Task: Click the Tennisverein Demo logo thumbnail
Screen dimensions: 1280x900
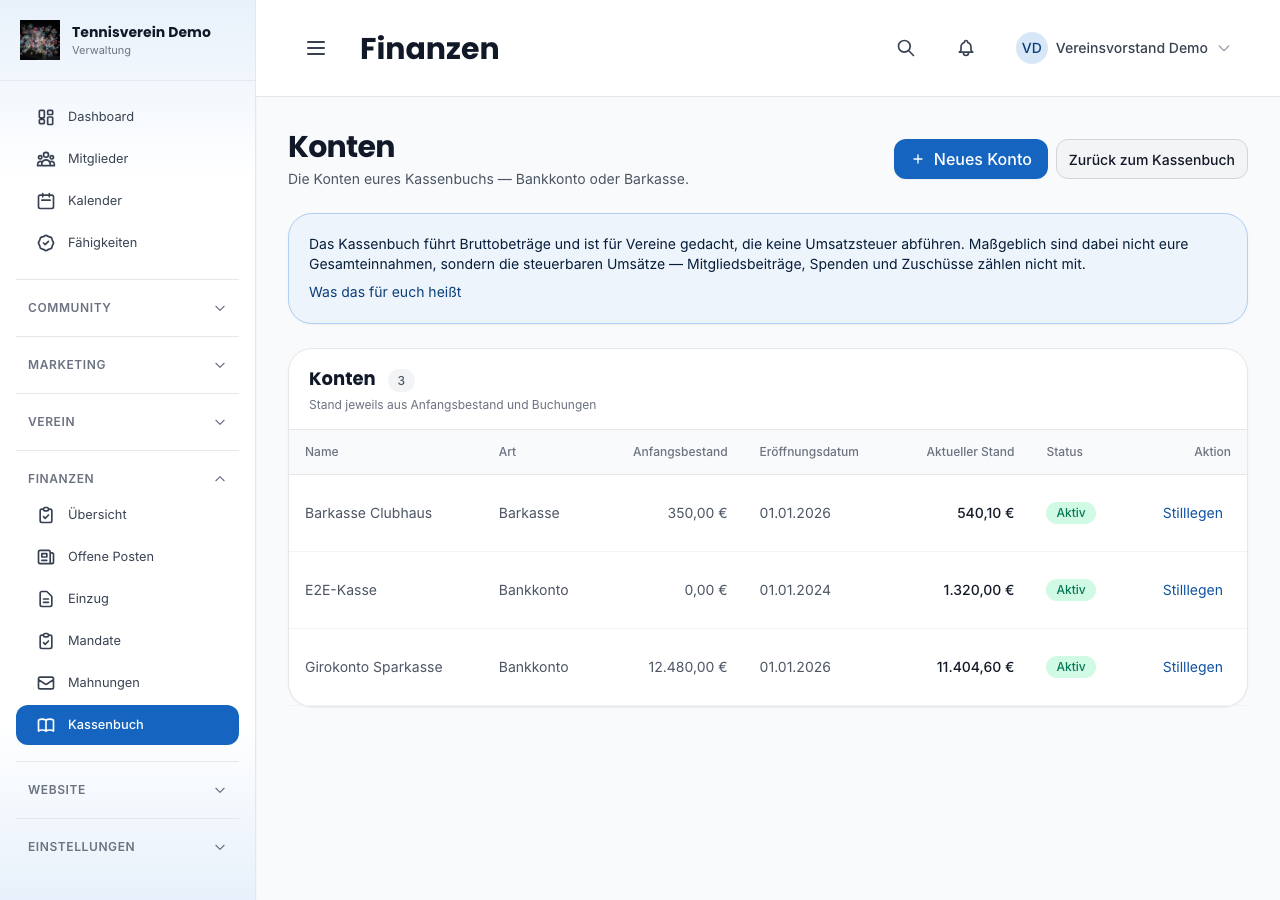Action: (40, 40)
